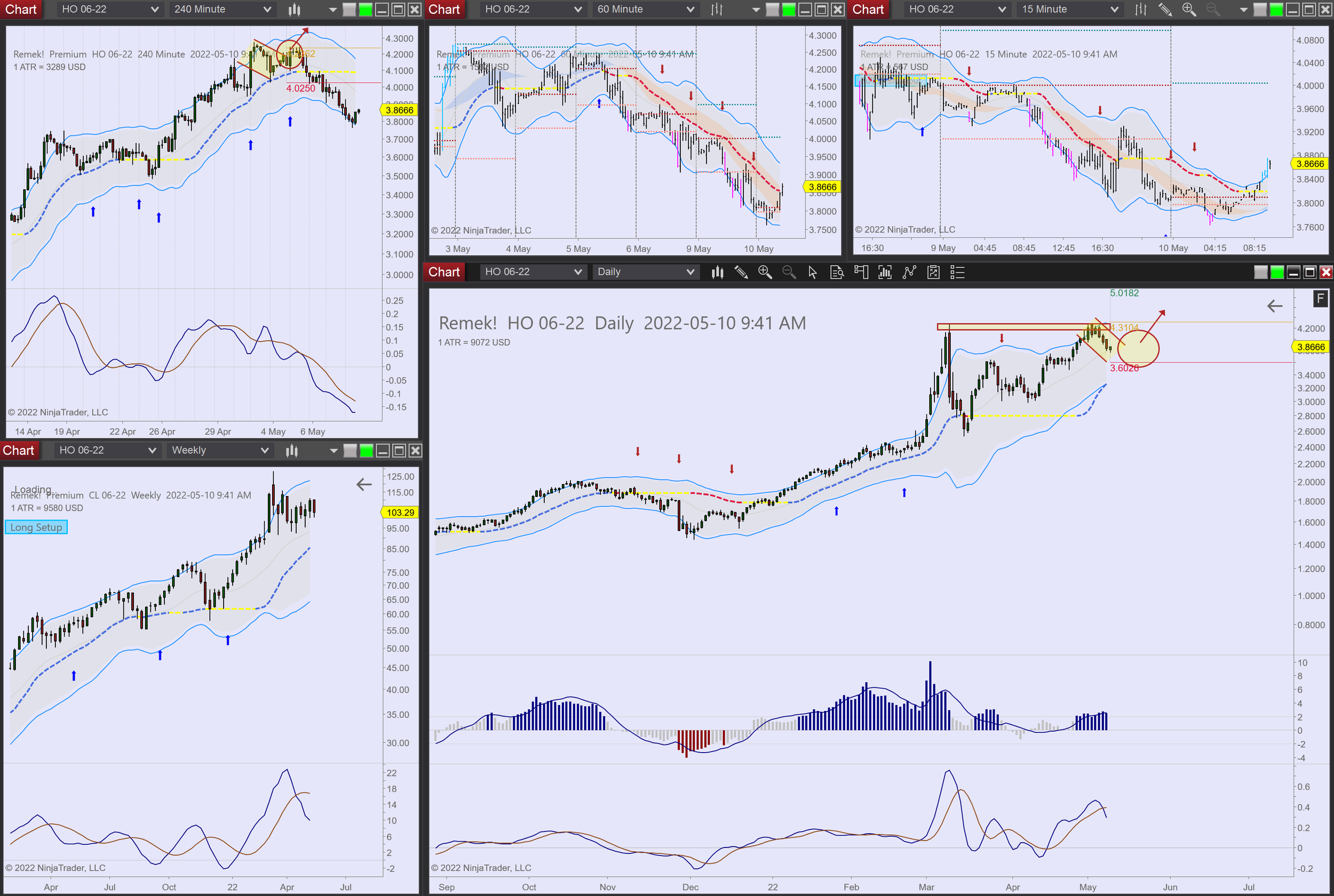Expand HO 06-22 instrument dropdown in Daily chart
The width and height of the screenshot is (1334, 896).
tap(531, 272)
